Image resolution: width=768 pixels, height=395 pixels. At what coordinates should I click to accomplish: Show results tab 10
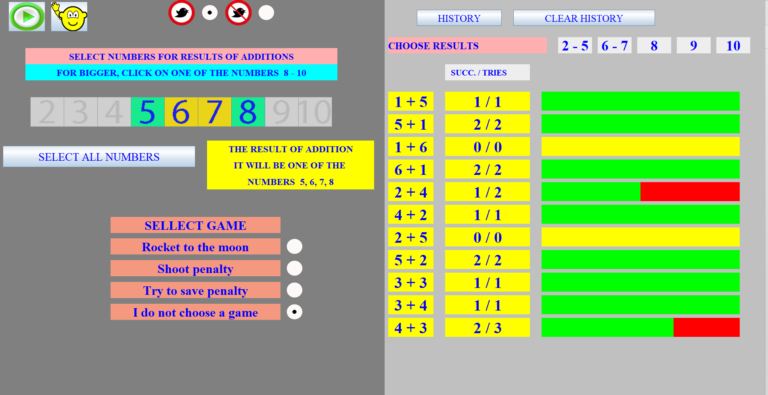point(733,46)
